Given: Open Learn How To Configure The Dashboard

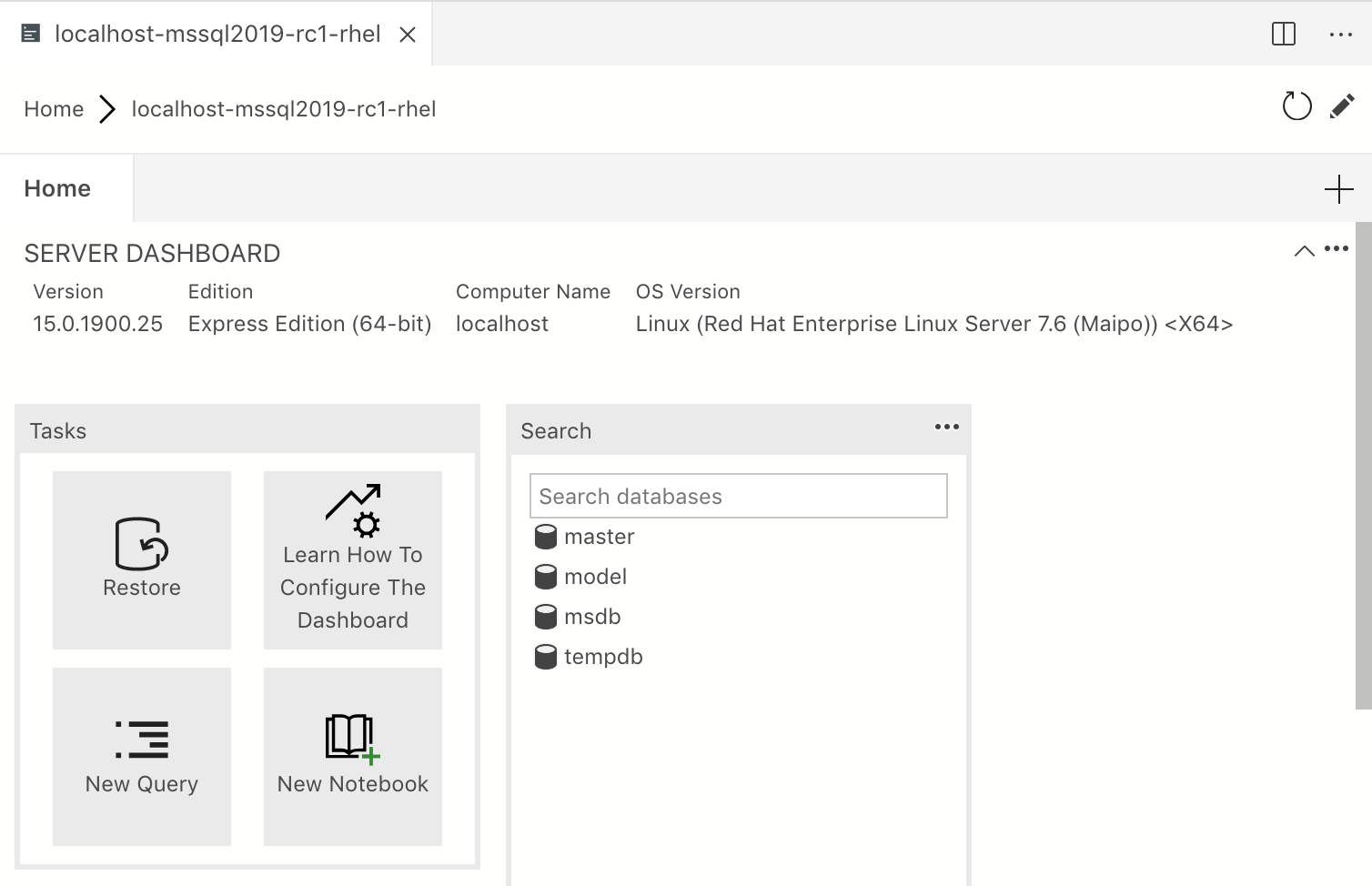Looking at the screenshot, I should 353,559.
